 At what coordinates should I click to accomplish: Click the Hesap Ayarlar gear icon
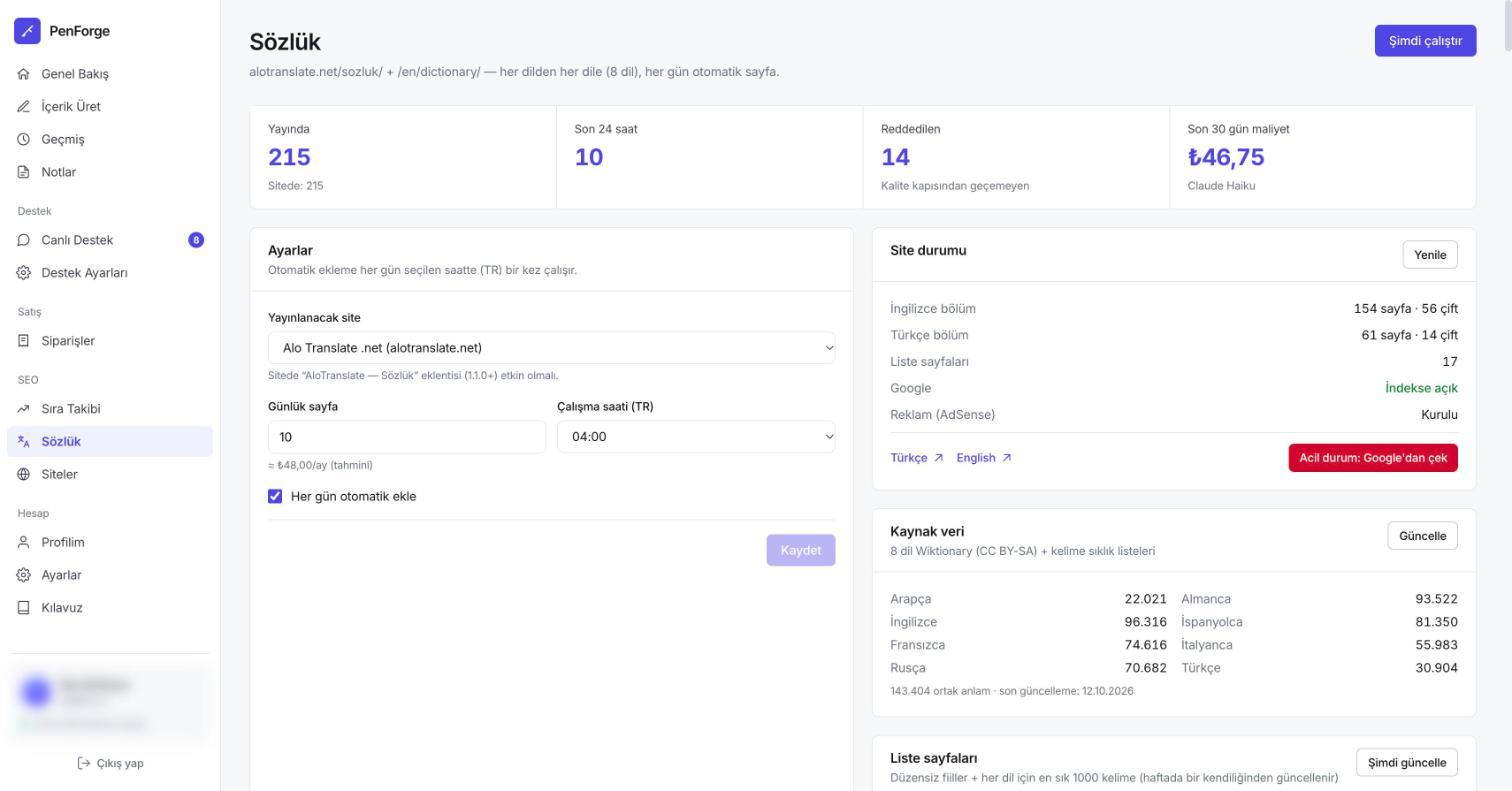click(x=24, y=575)
